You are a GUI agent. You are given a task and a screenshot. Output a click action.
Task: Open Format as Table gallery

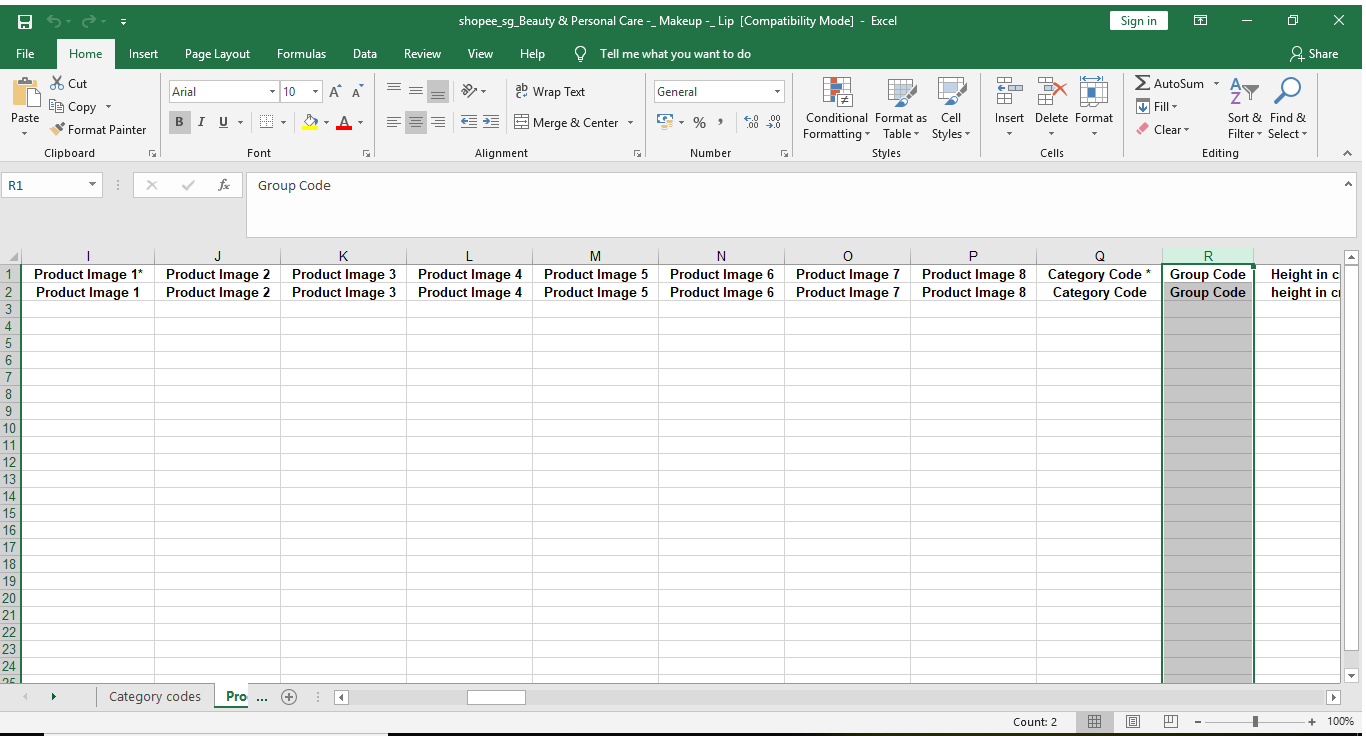(901, 109)
